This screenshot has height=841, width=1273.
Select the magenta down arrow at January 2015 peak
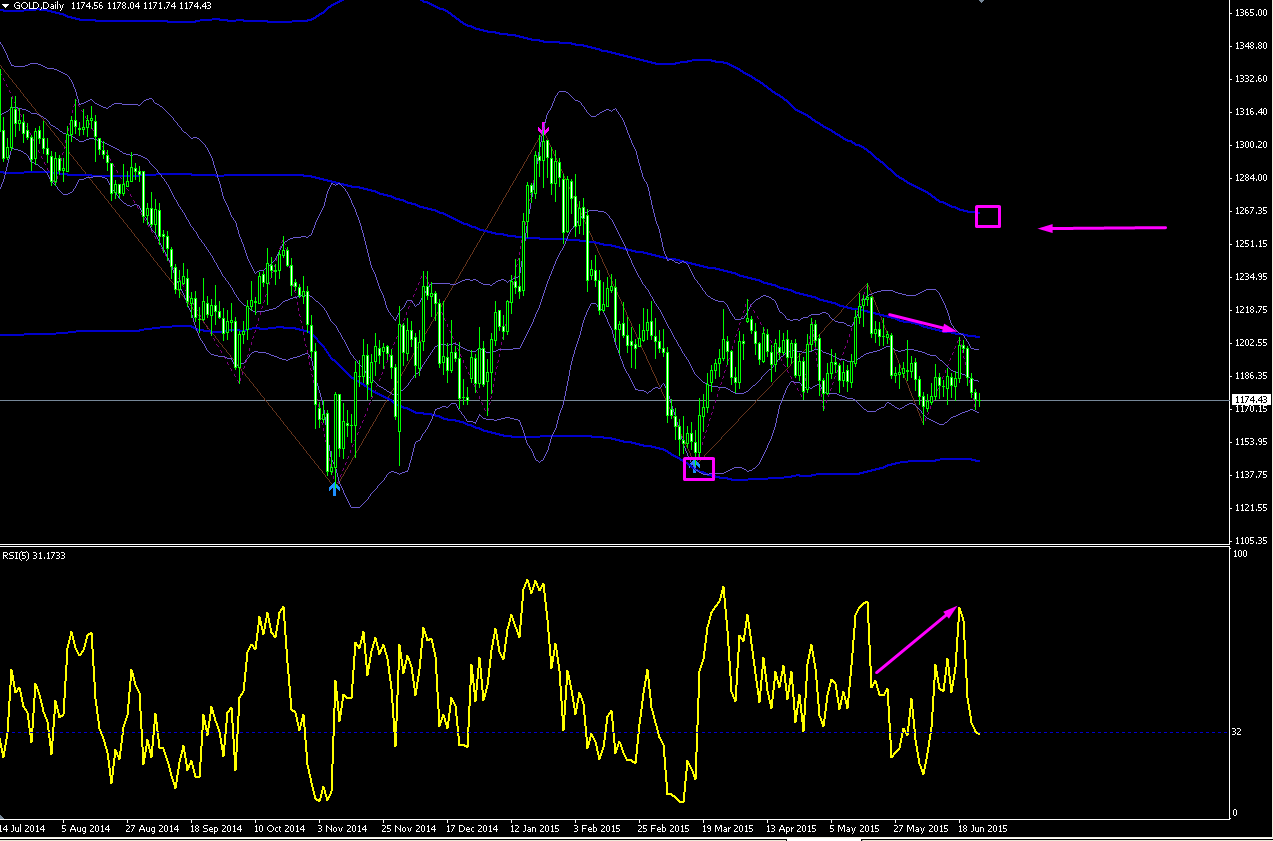(x=543, y=129)
